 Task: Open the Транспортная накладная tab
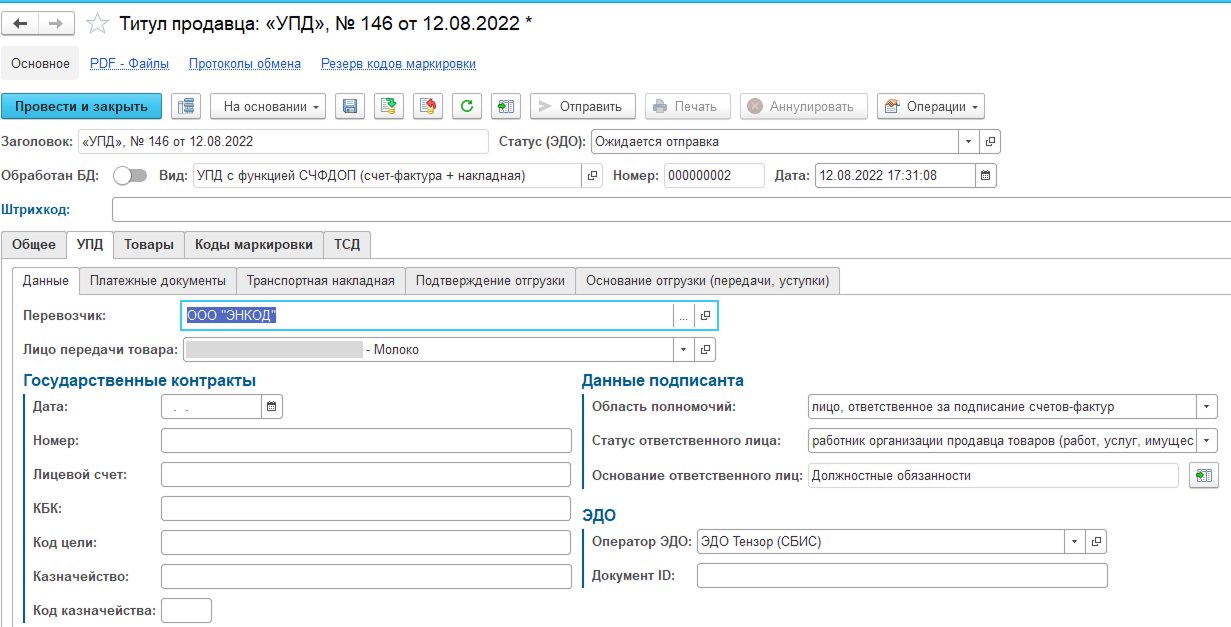pyautogui.click(x=321, y=281)
